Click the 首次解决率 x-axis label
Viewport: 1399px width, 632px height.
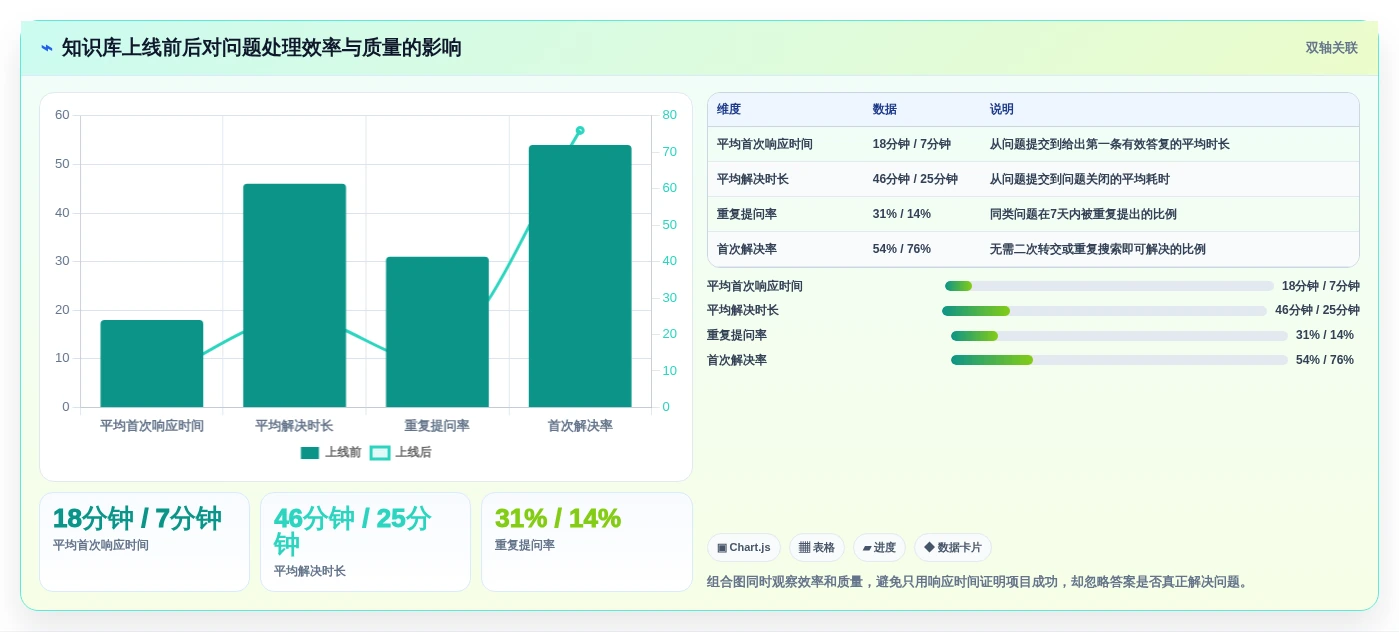click(x=580, y=426)
